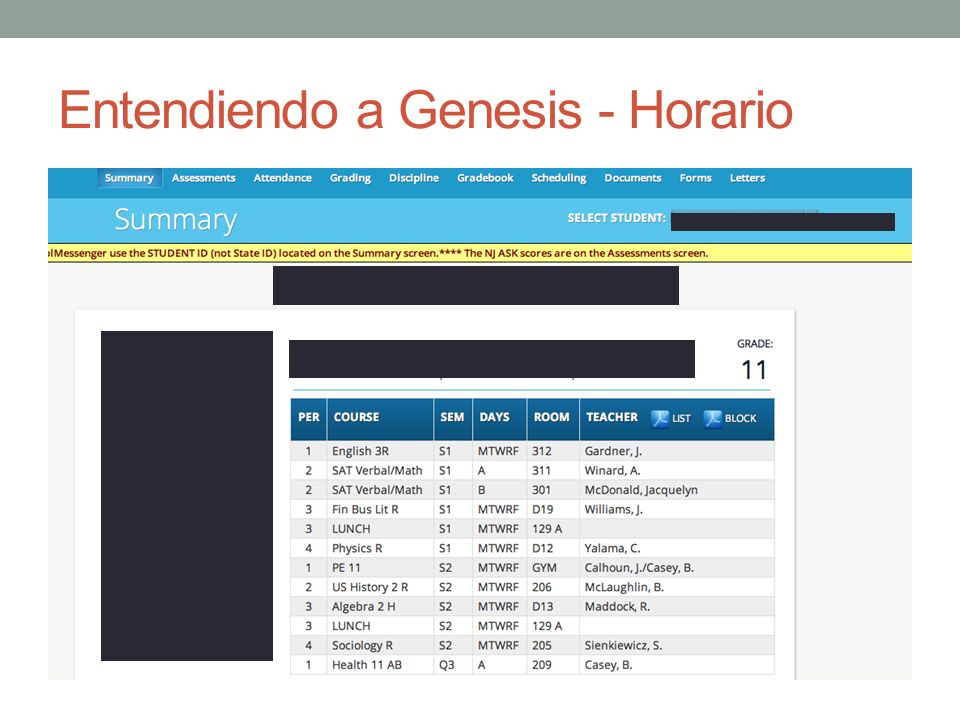Click teacher entry Calhoun, J./Casey, B.
Image resolution: width=960 pixels, height=720 pixels.
coord(639,568)
